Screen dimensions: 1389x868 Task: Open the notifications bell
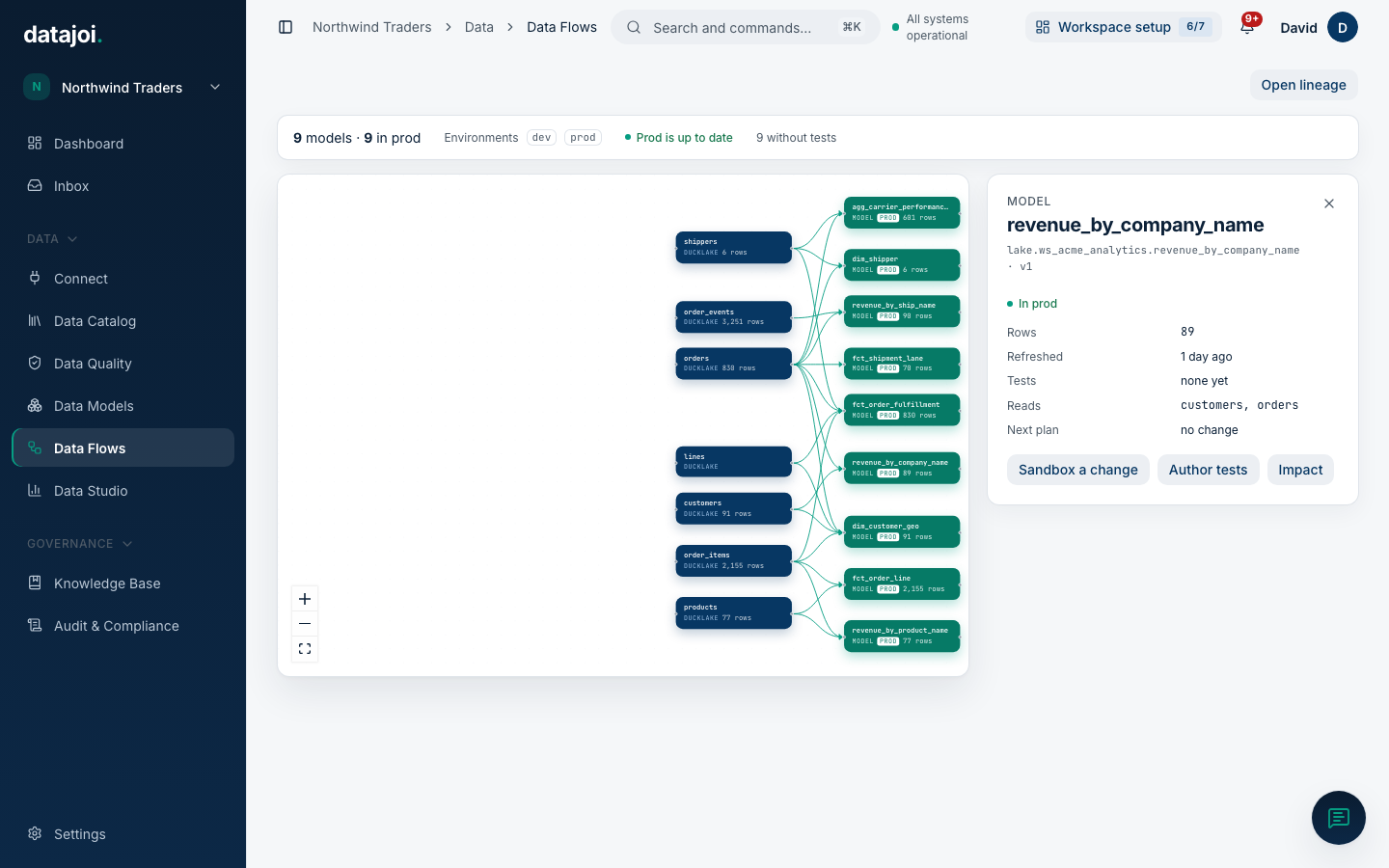pyautogui.click(x=1247, y=27)
